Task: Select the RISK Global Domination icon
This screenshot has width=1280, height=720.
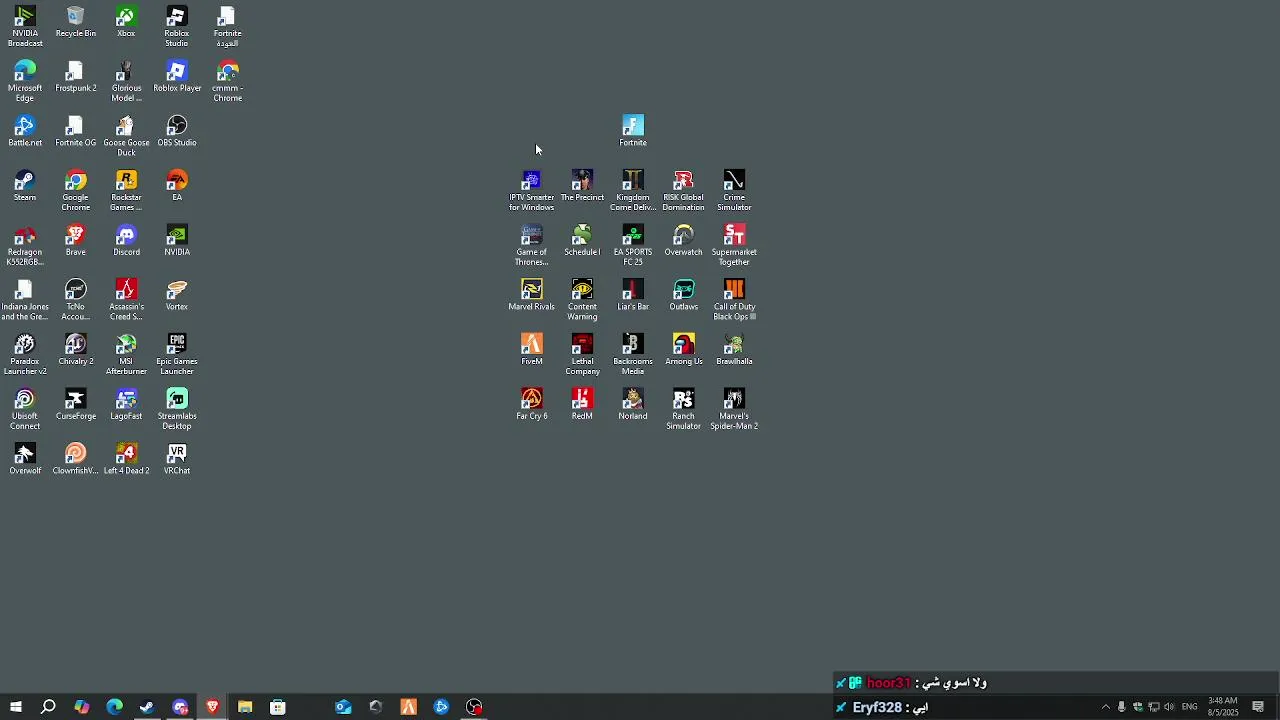Action: tap(684, 190)
